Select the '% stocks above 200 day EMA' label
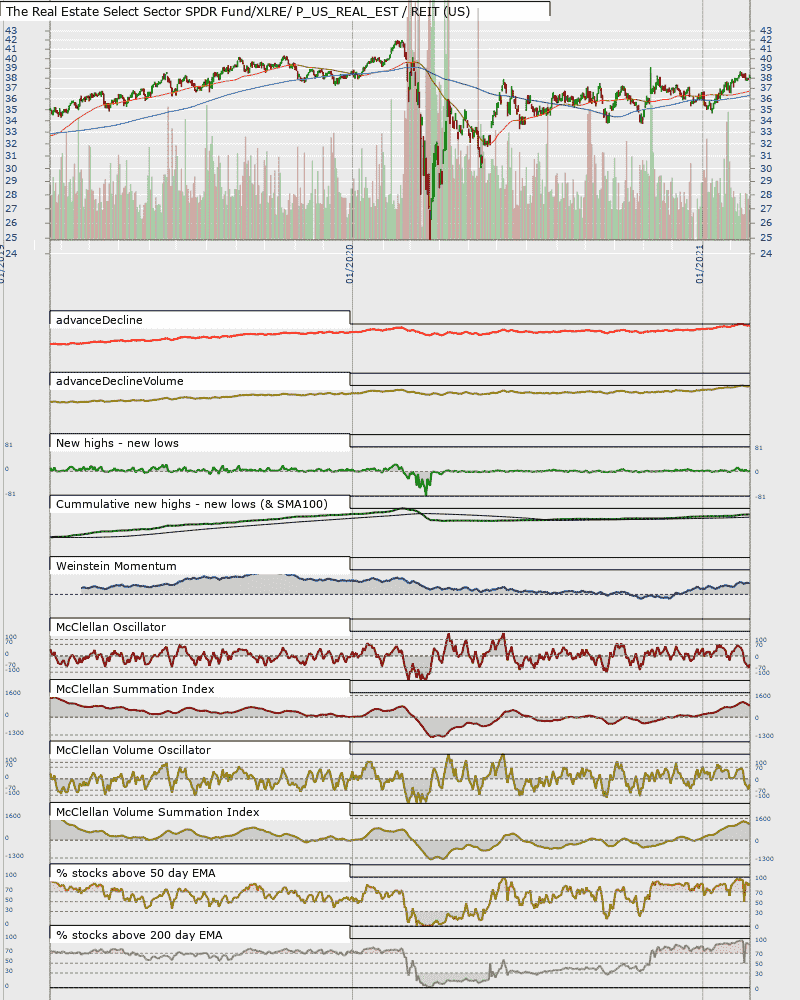 point(139,936)
